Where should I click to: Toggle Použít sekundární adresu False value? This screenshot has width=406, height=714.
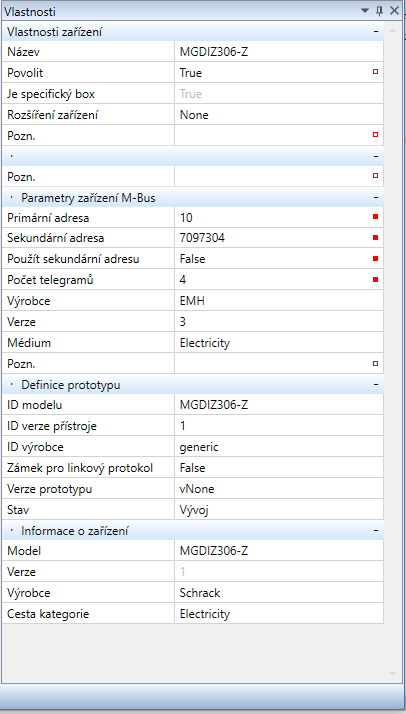coord(279,259)
